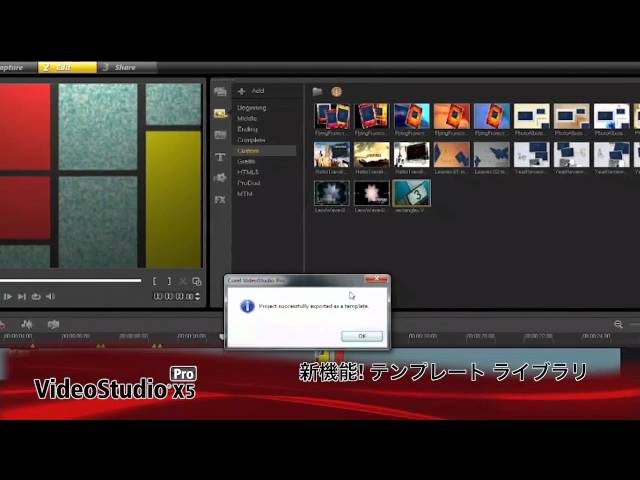Play the preview clip

point(8,297)
